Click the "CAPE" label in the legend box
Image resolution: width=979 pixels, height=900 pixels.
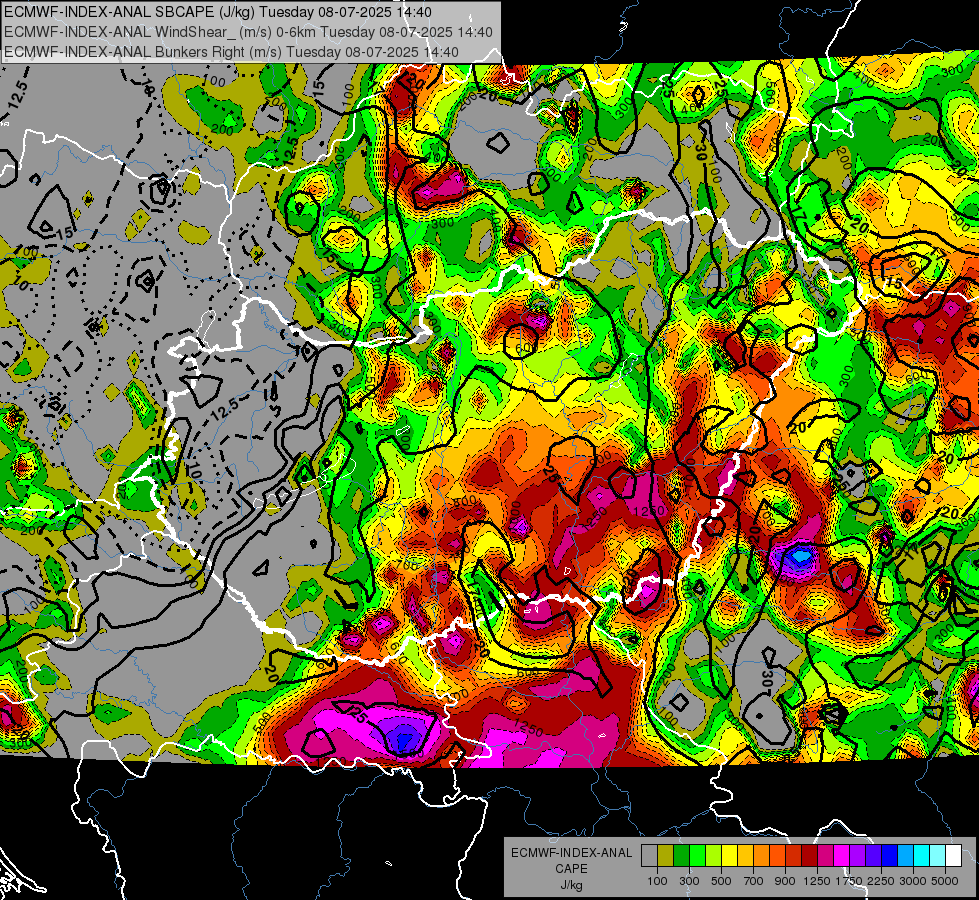(x=571, y=869)
